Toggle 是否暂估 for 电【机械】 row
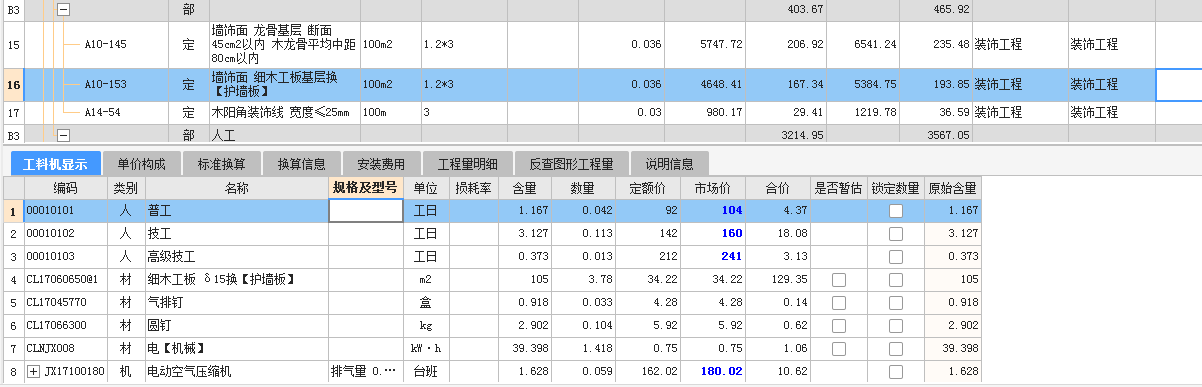1202x387 pixels. (838, 348)
